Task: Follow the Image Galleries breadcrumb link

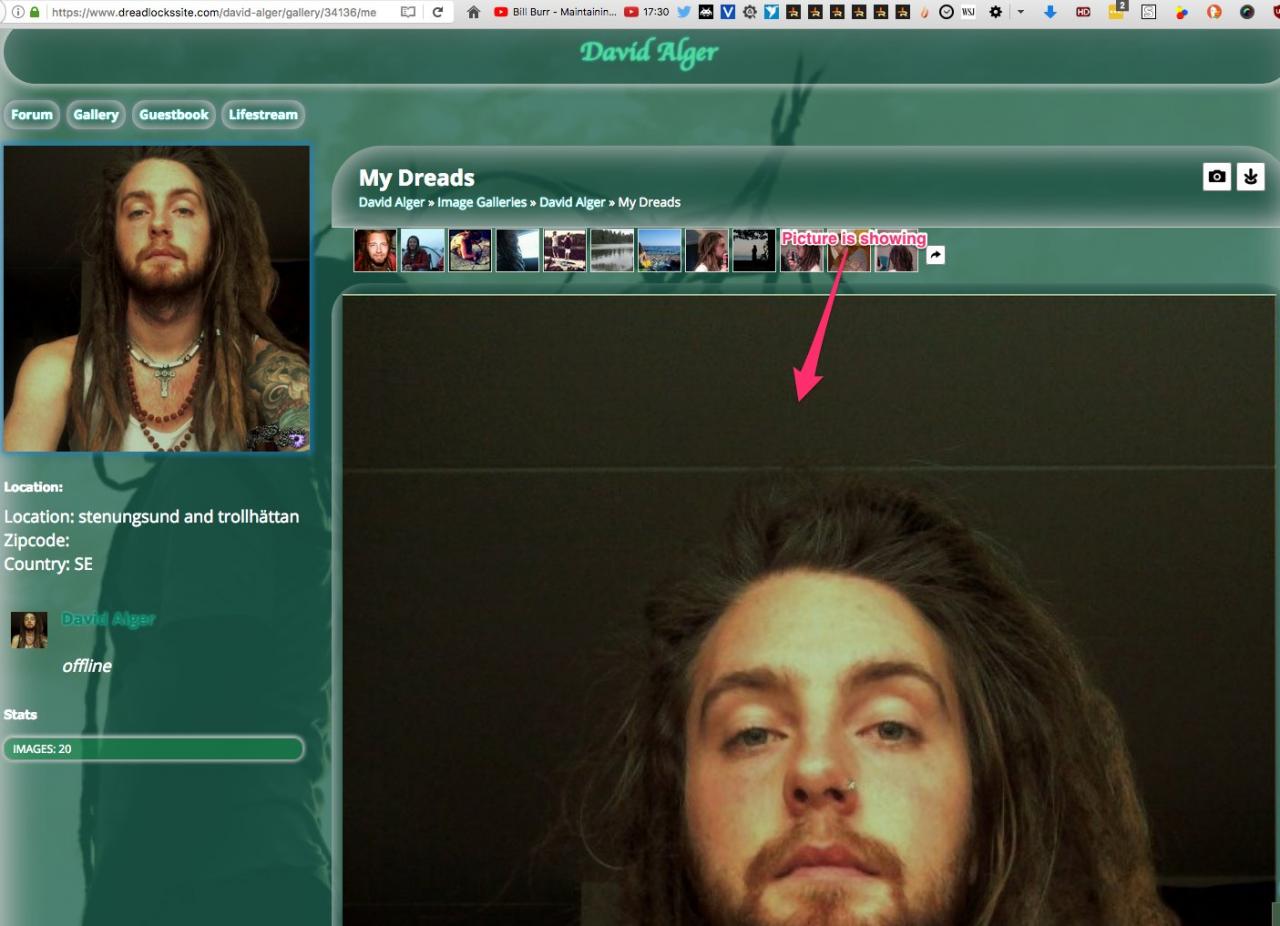Action: (482, 202)
